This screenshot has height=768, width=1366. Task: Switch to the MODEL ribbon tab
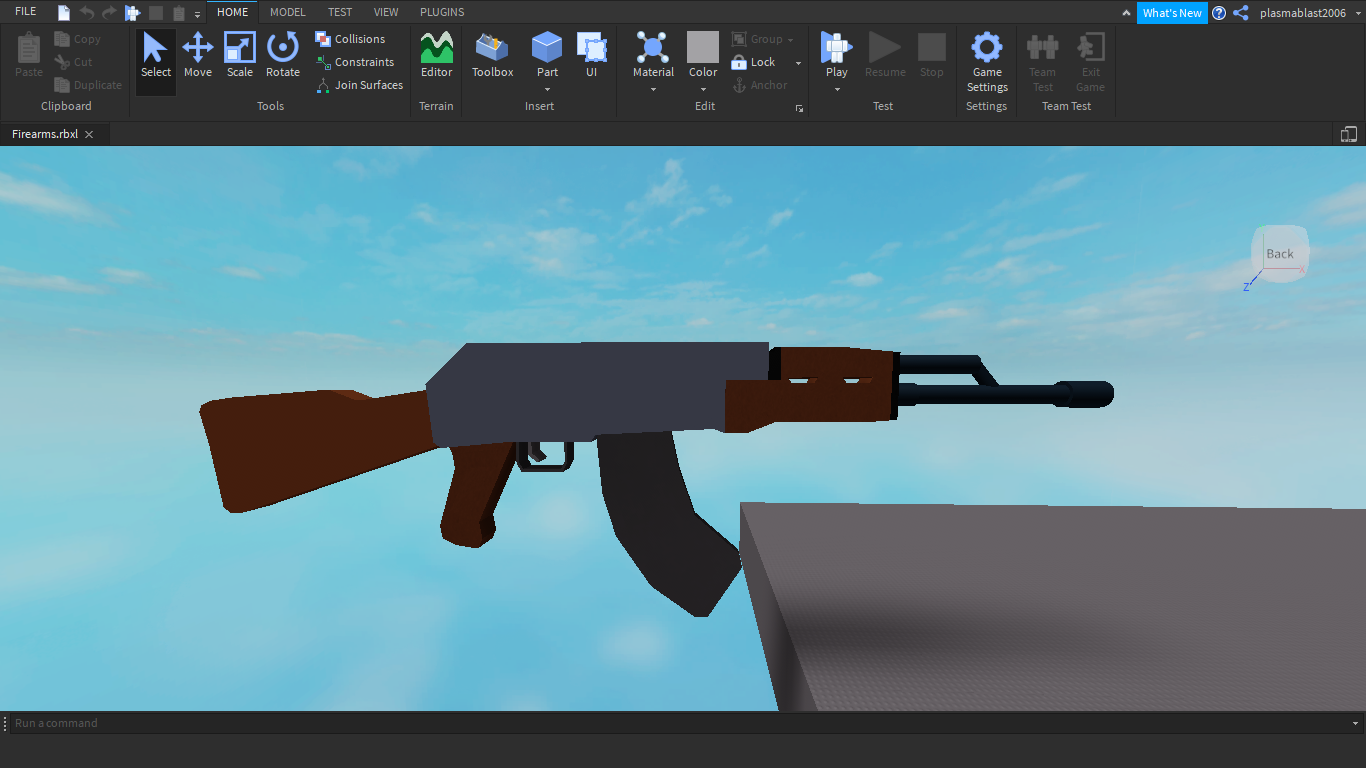[287, 12]
